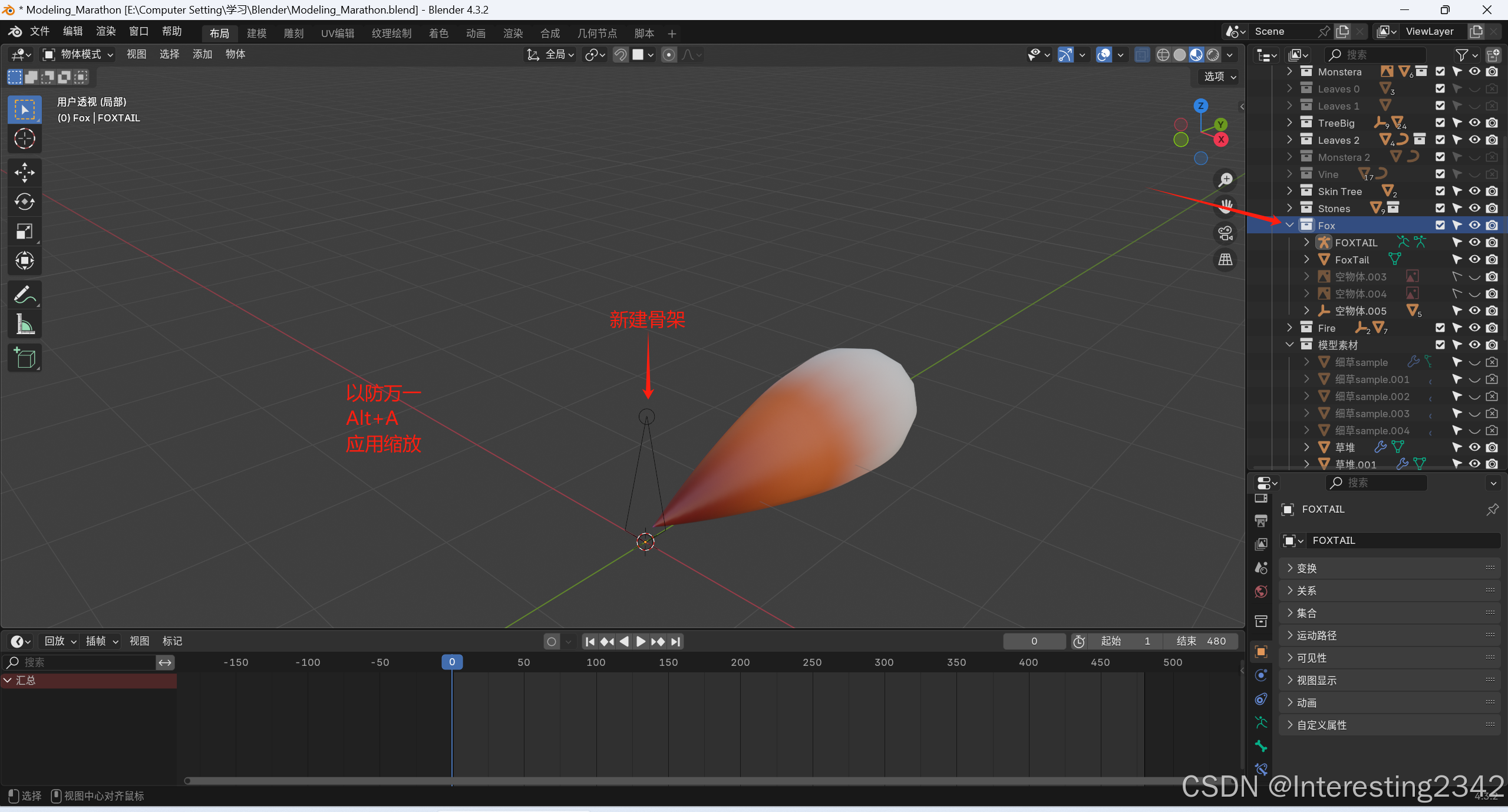The height and width of the screenshot is (812, 1508).
Task: Switch to orthographic/perspective grid icon
Action: click(1226, 259)
